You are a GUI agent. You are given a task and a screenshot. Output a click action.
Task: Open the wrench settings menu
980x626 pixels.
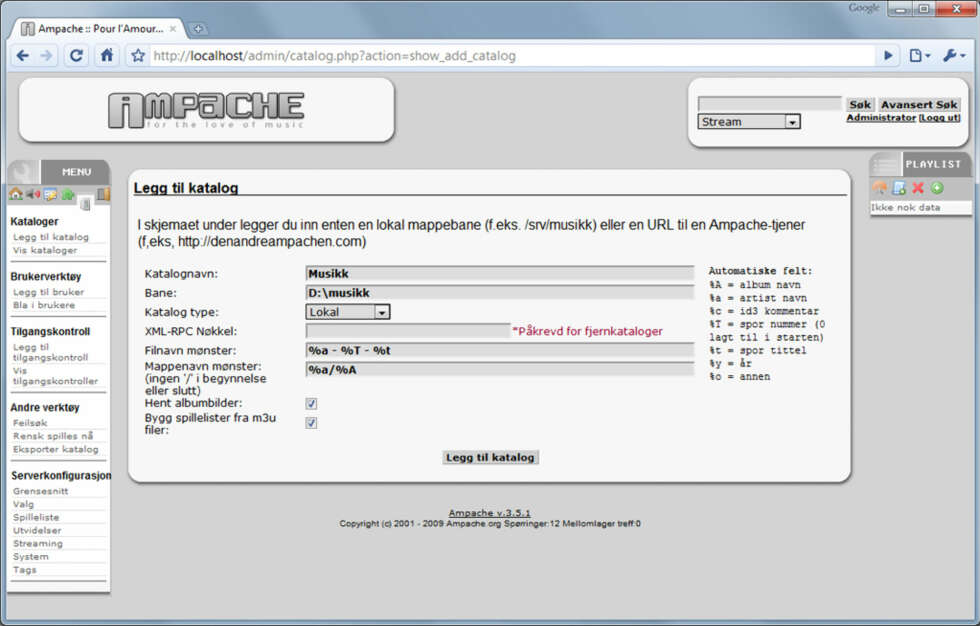click(954, 56)
